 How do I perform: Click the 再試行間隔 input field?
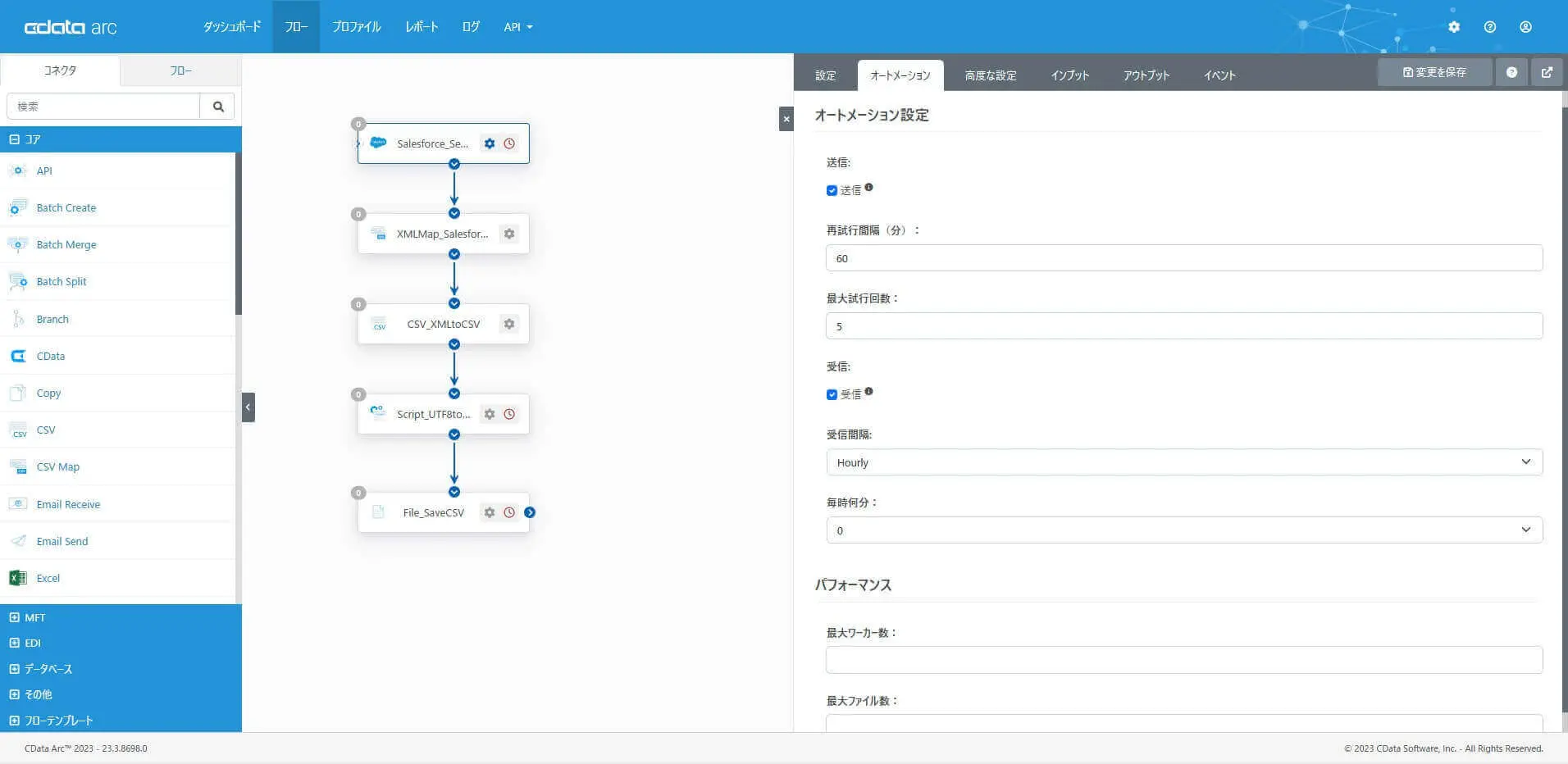1184,258
